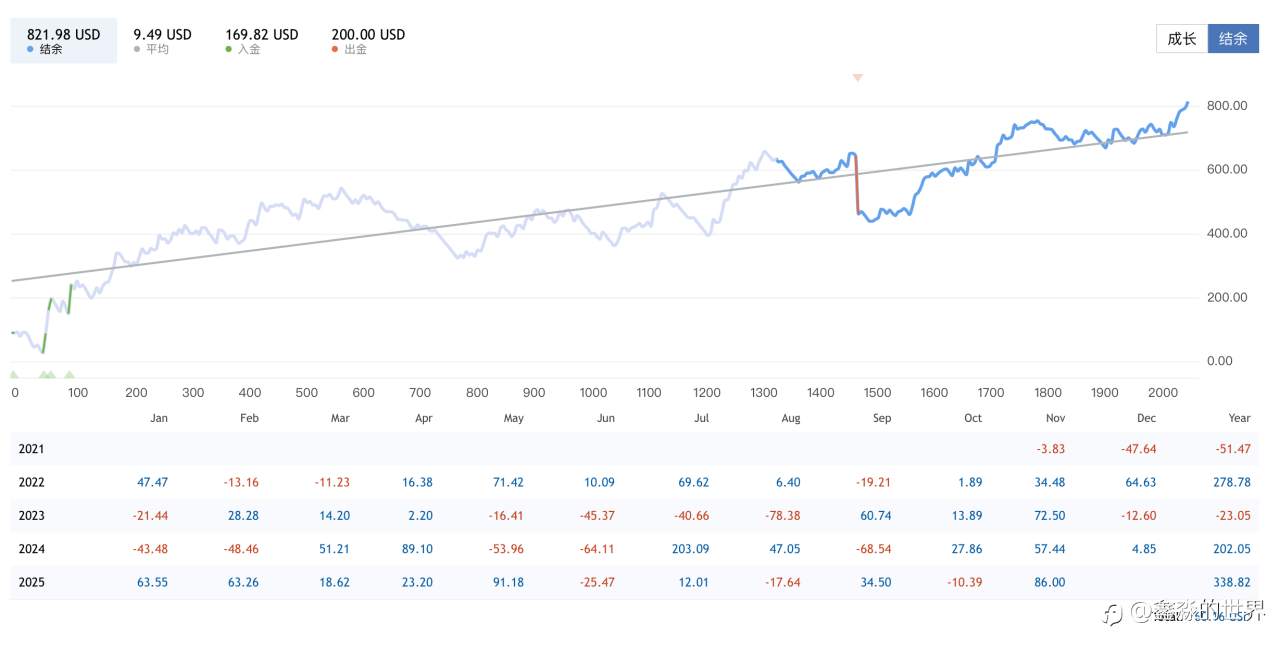Image resolution: width=1280 pixels, height=648 pixels.
Task: Click the green deposit marker near 100
Action: click(x=69, y=375)
